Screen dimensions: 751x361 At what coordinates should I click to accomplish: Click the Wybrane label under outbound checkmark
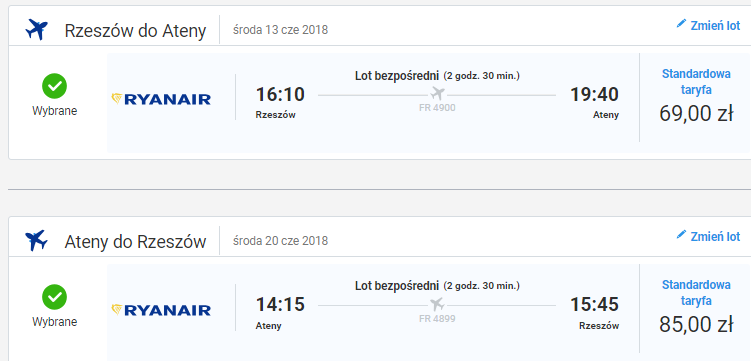pyautogui.click(x=55, y=111)
